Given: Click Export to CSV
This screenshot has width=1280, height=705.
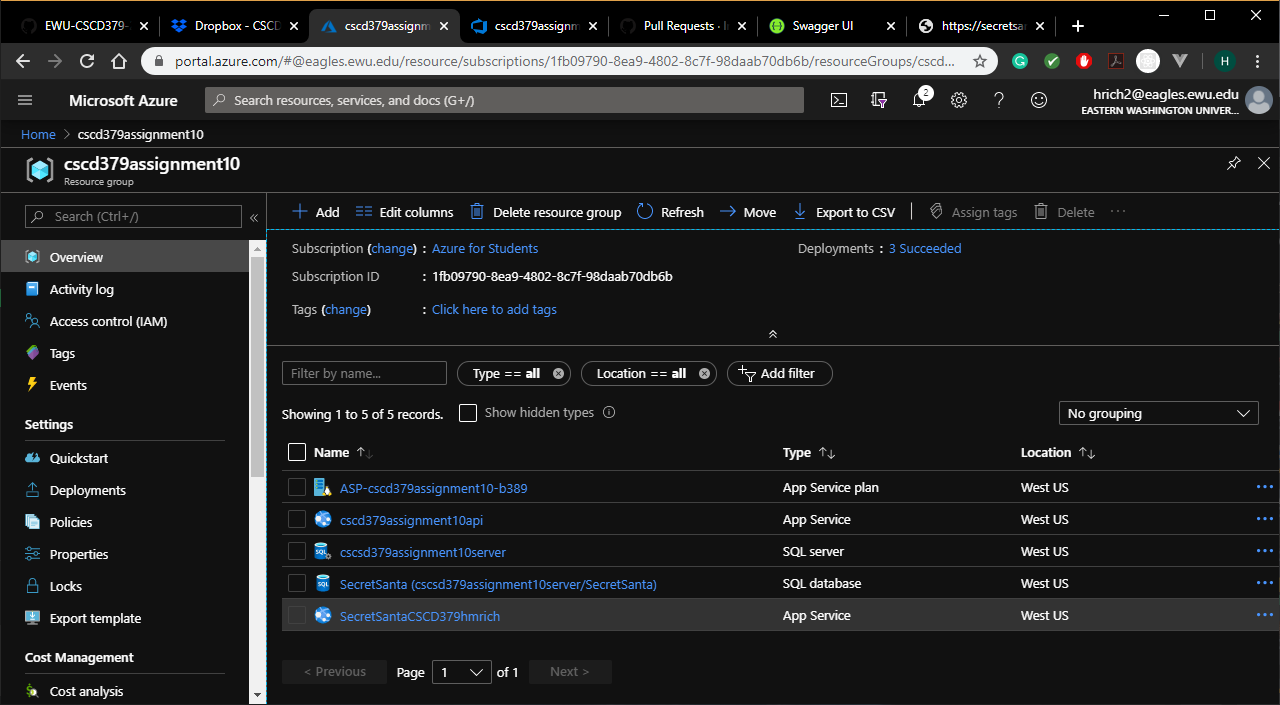Looking at the screenshot, I should (844, 212).
